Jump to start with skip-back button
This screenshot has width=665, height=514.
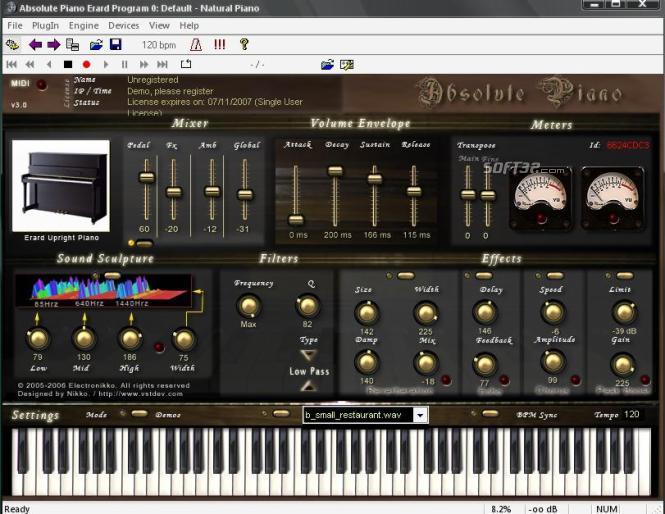[12, 64]
